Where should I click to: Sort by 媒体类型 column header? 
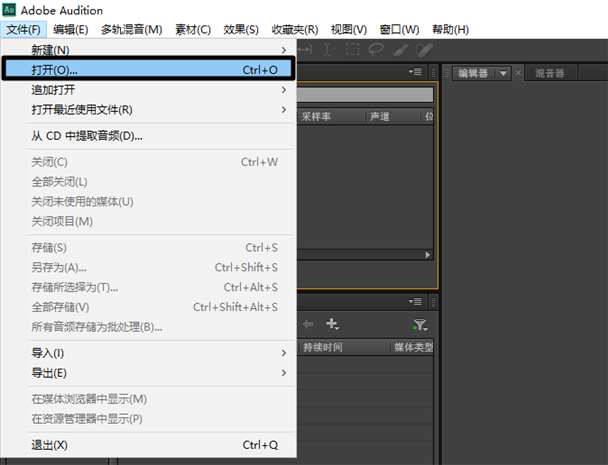[x=413, y=347]
